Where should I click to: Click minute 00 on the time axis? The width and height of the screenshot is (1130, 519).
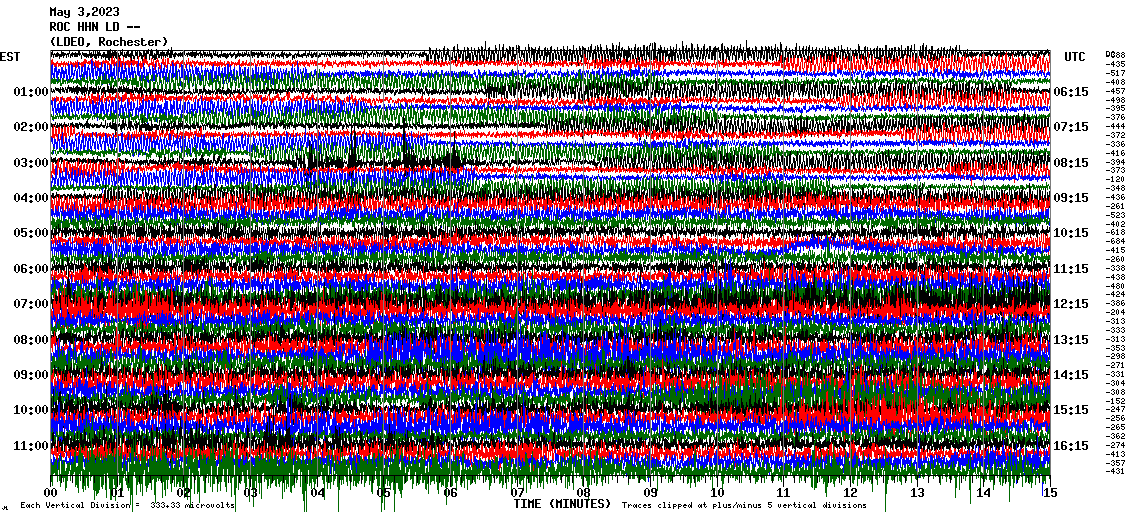pyautogui.click(x=52, y=493)
